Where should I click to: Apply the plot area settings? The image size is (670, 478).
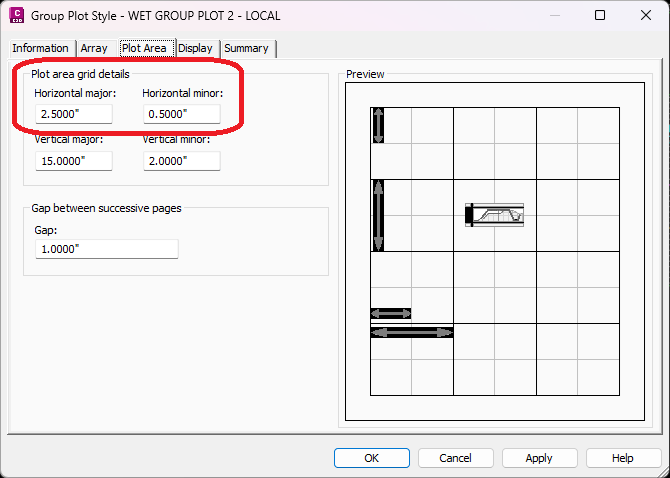pyautogui.click(x=539, y=458)
